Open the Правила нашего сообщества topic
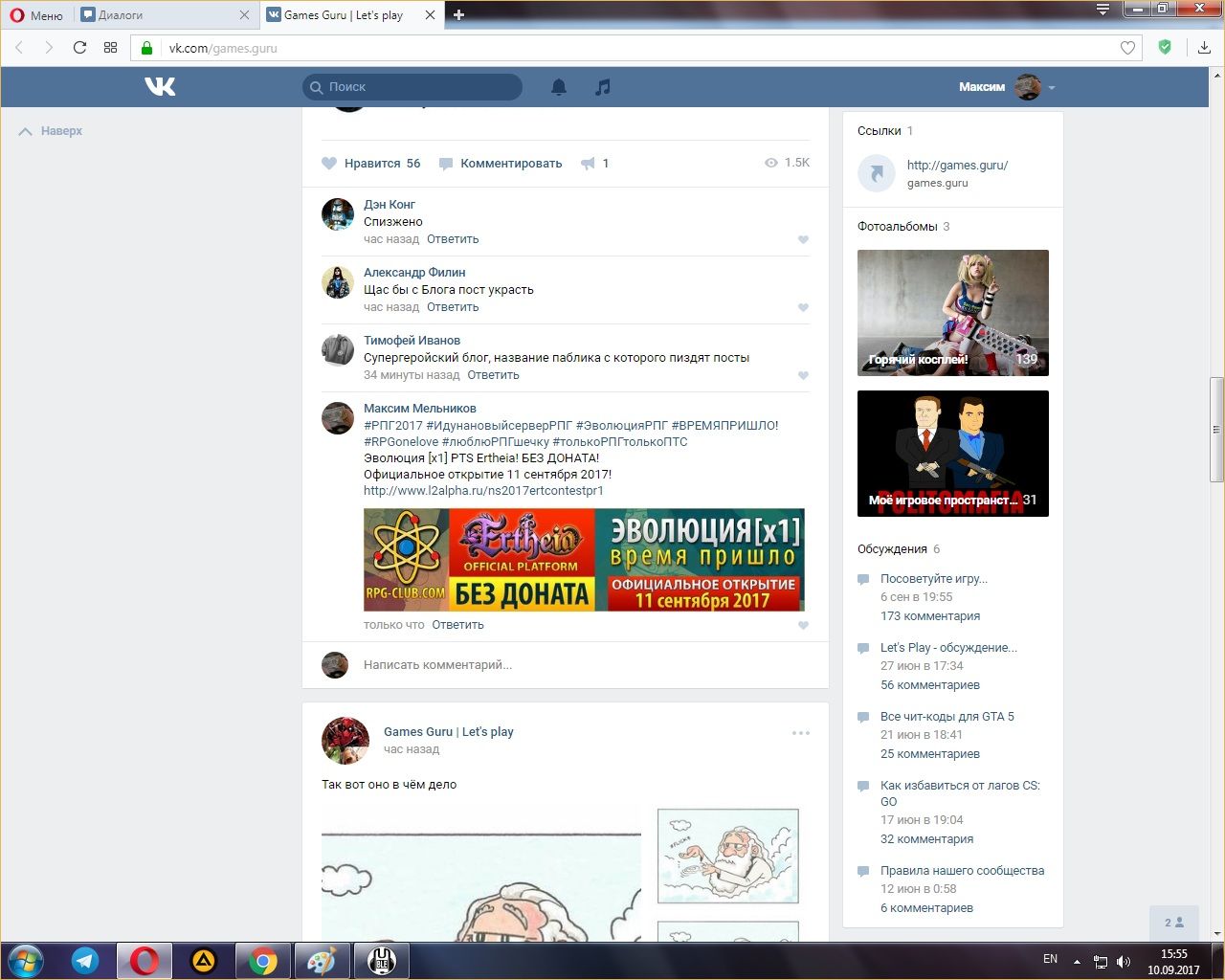Image resolution: width=1225 pixels, height=980 pixels. pyautogui.click(x=962, y=871)
